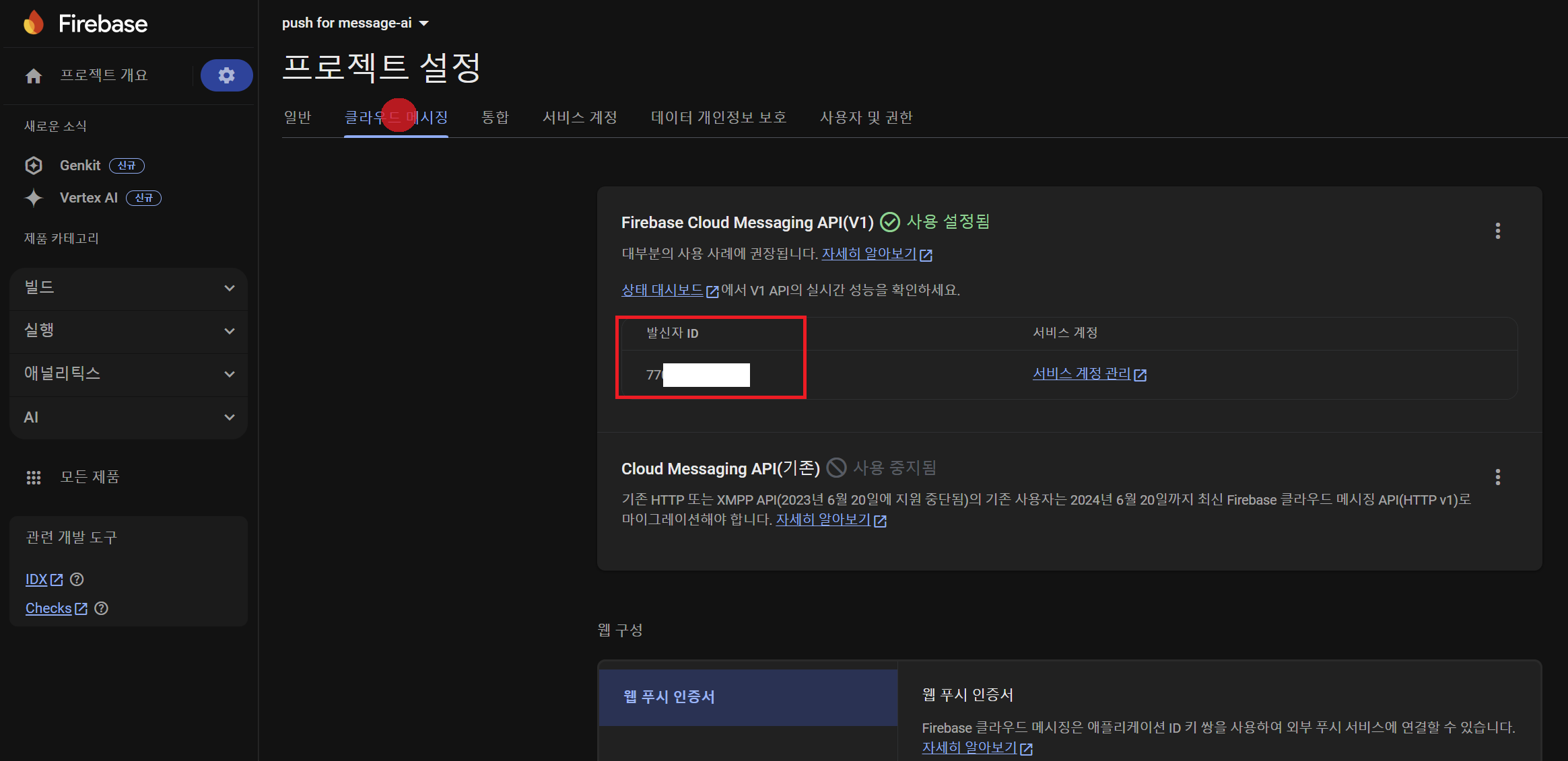
Task: Click the 제품 카테고리 sidebar heading
Action: tap(61, 239)
